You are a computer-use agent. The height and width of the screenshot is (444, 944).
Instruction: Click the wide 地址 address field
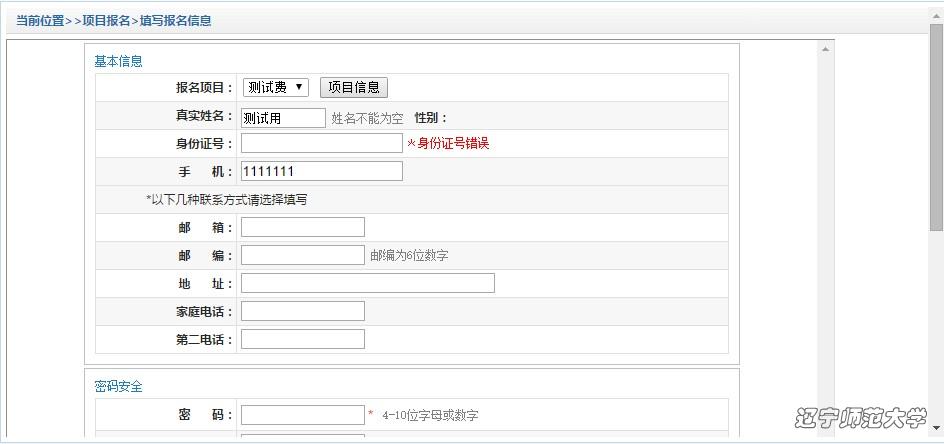click(x=367, y=283)
